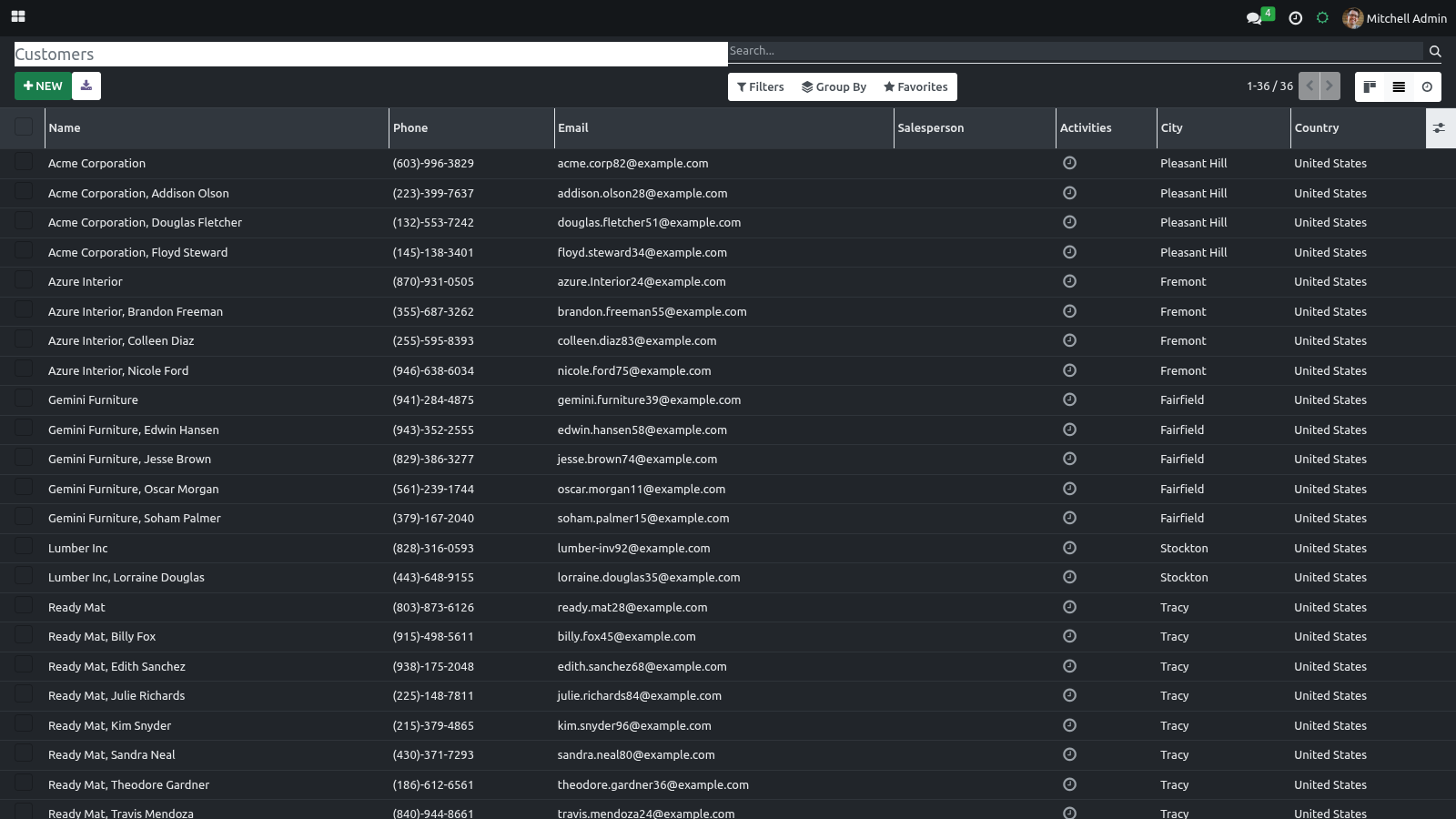Open activity clock for Acme Corporation
The height and width of the screenshot is (819, 1456).
point(1069,163)
